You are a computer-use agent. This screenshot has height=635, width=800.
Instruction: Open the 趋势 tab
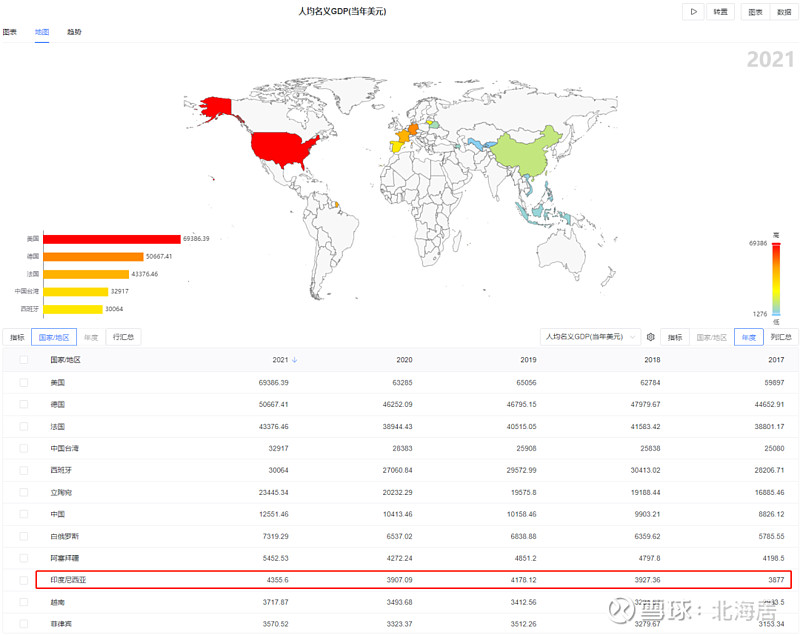point(74,32)
